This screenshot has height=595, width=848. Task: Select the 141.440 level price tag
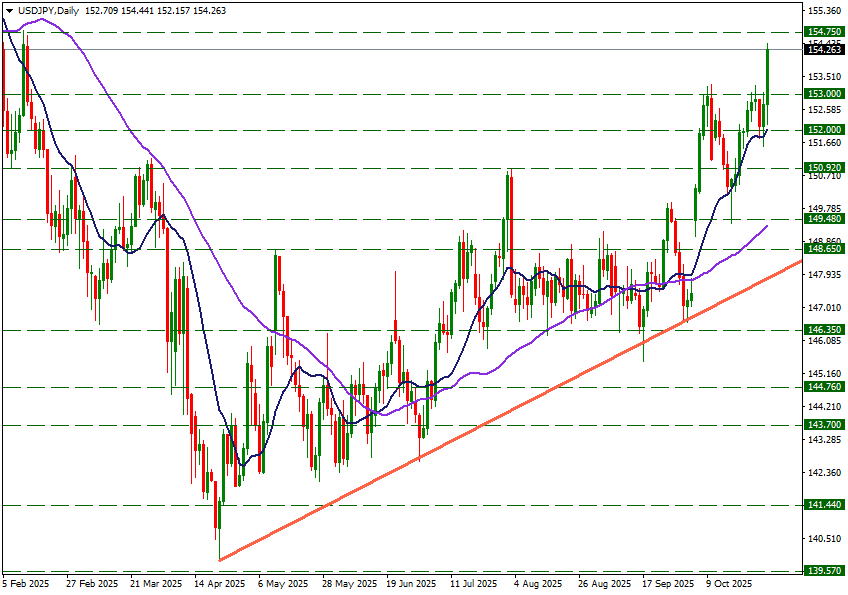click(x=824, y=505)
